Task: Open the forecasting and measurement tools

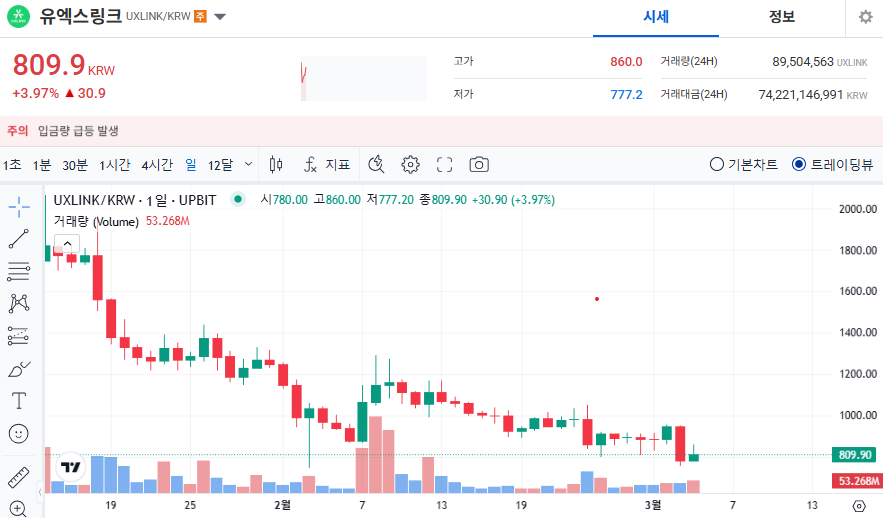Action: click(x=19, y=336)
